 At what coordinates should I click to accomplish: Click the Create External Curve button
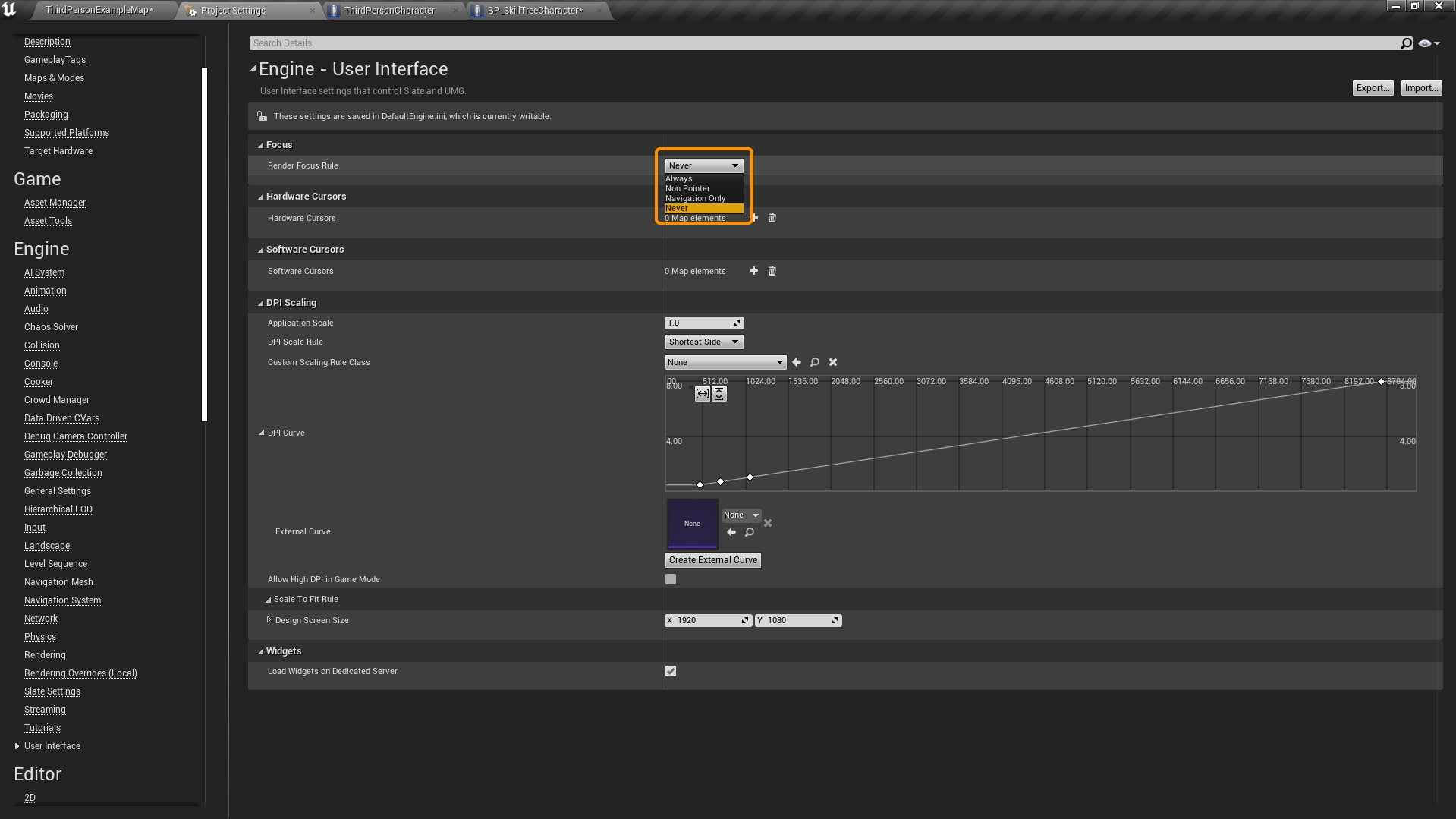tap(712, 560)
